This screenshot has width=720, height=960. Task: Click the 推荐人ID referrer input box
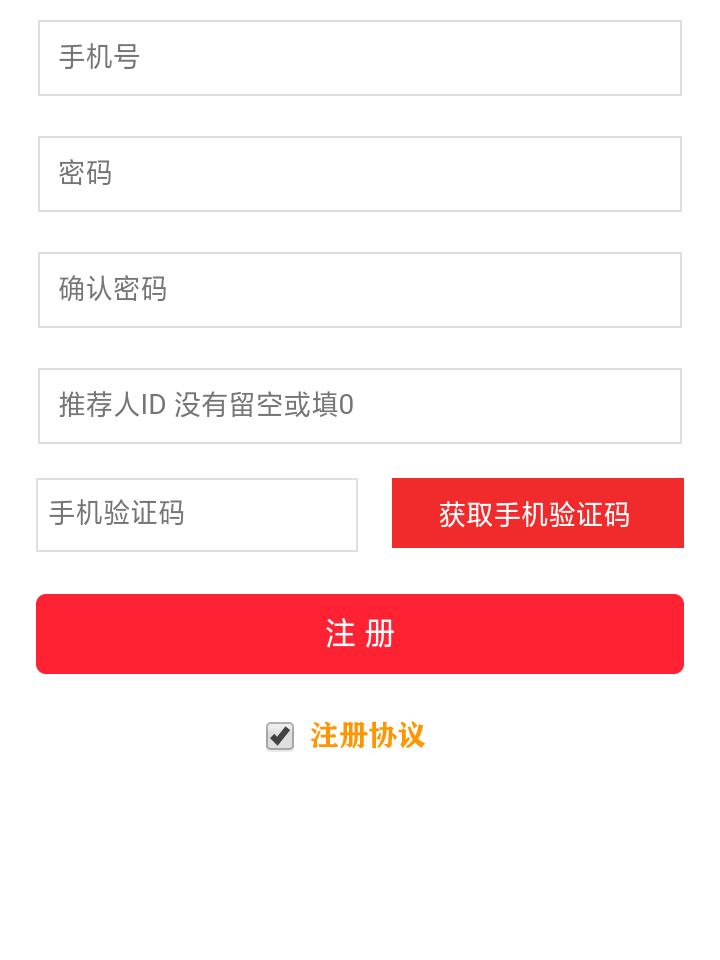[360, 406]
